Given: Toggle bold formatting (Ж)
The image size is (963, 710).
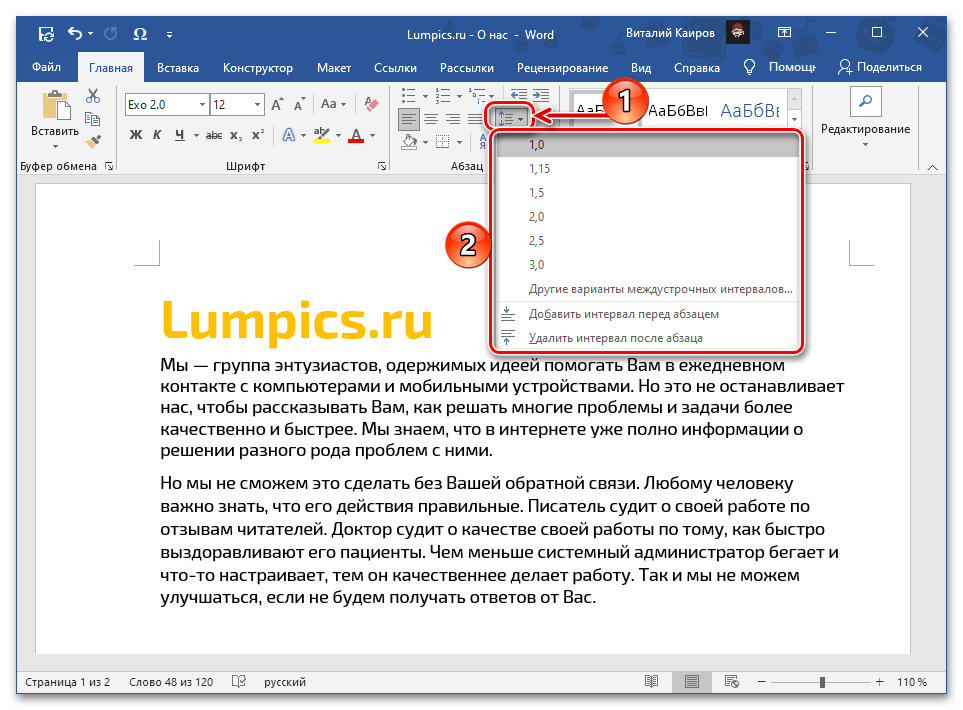Looking at the screenshot, I should [x=136, y=134].
